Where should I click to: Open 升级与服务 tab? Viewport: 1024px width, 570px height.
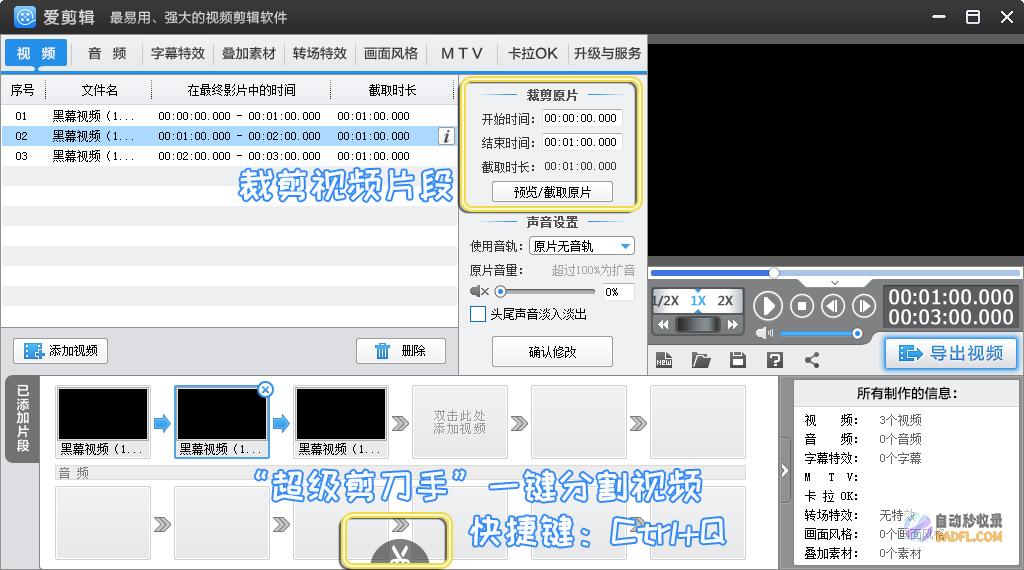click(x=607, y=54)
